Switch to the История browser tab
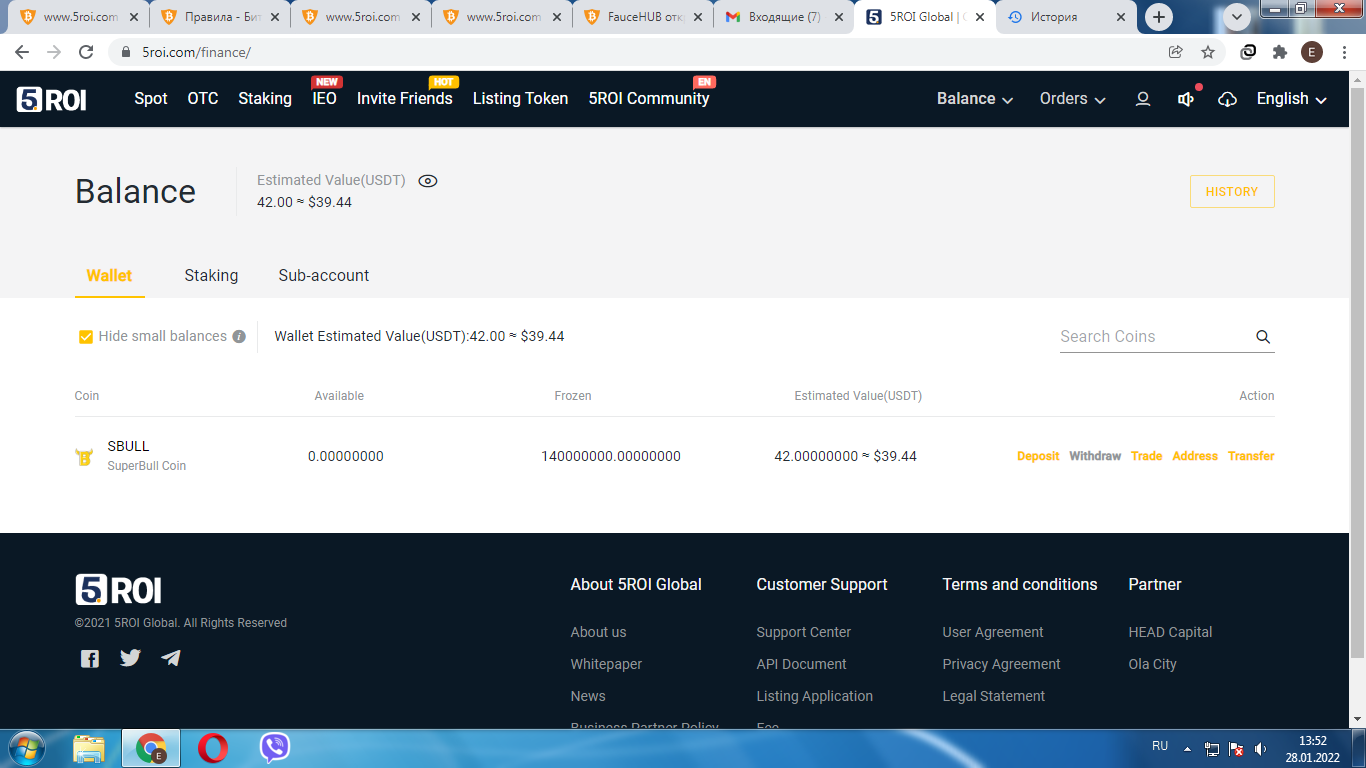 point(1065,17)
